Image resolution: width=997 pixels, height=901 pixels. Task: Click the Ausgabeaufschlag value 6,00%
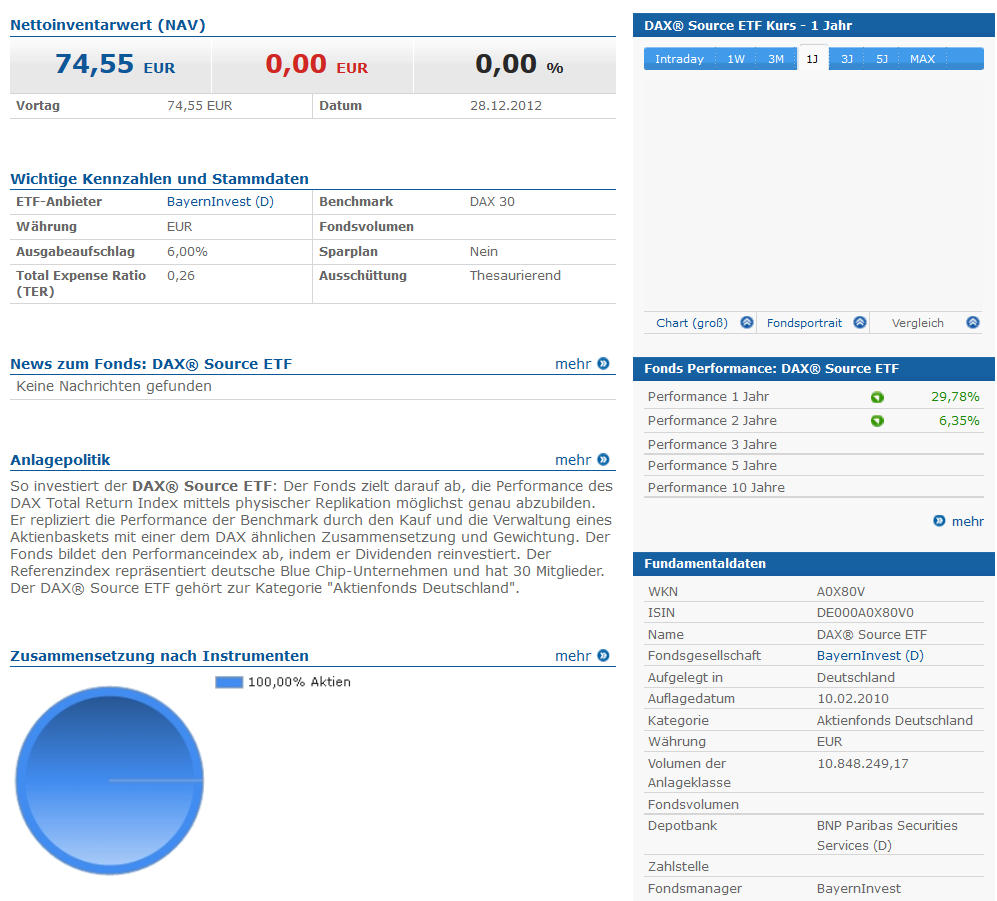coord(187,252)
